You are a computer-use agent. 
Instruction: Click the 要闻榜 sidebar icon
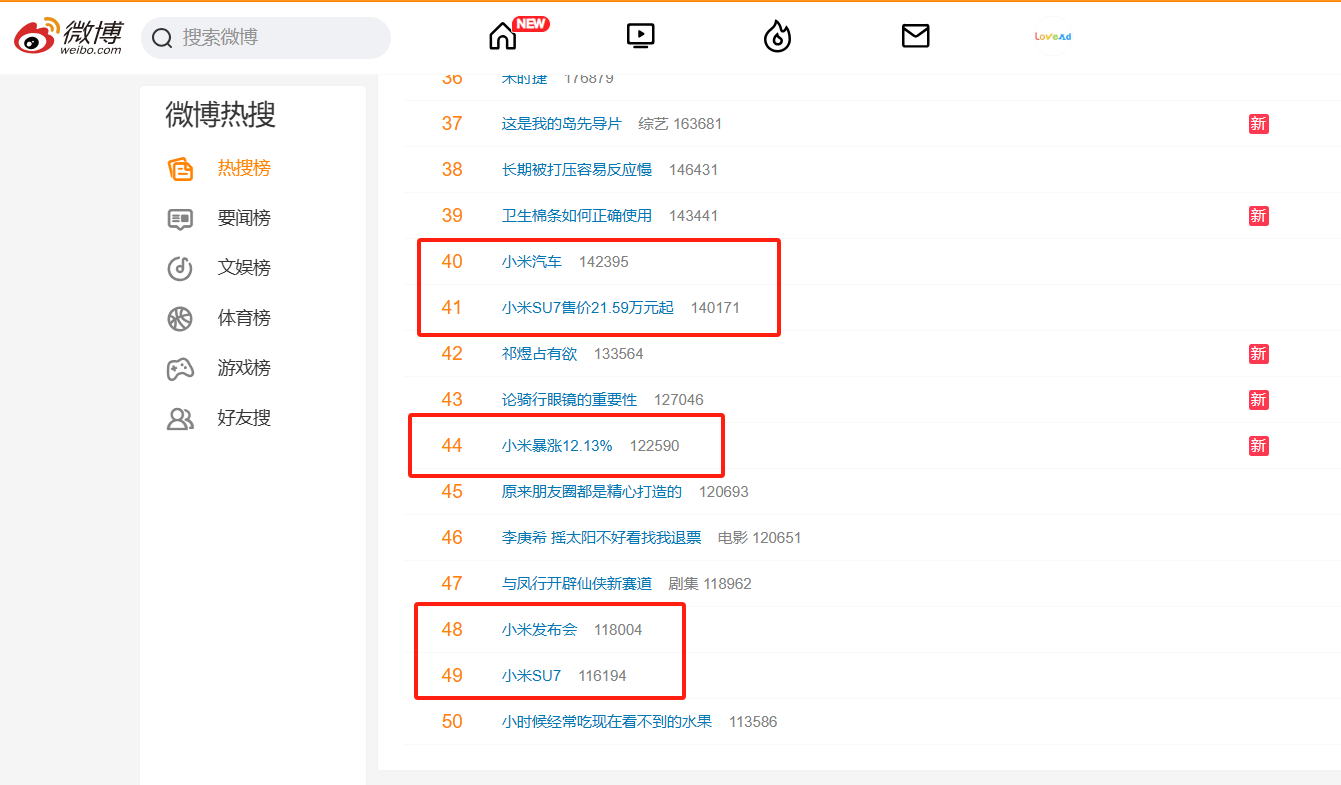click(x=180, y=218)
